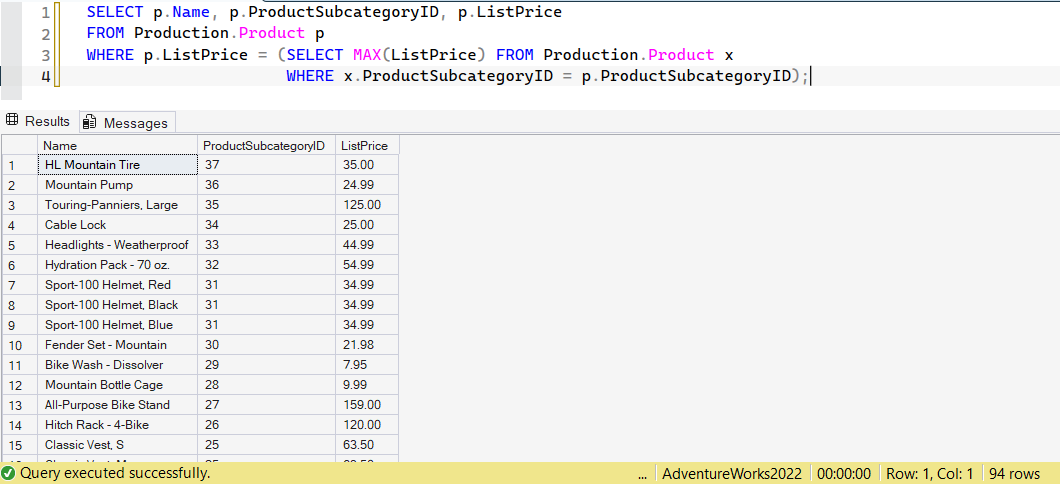Click the ListPrice value 63.50
1060x484 pixels.
tap(367, 445)
